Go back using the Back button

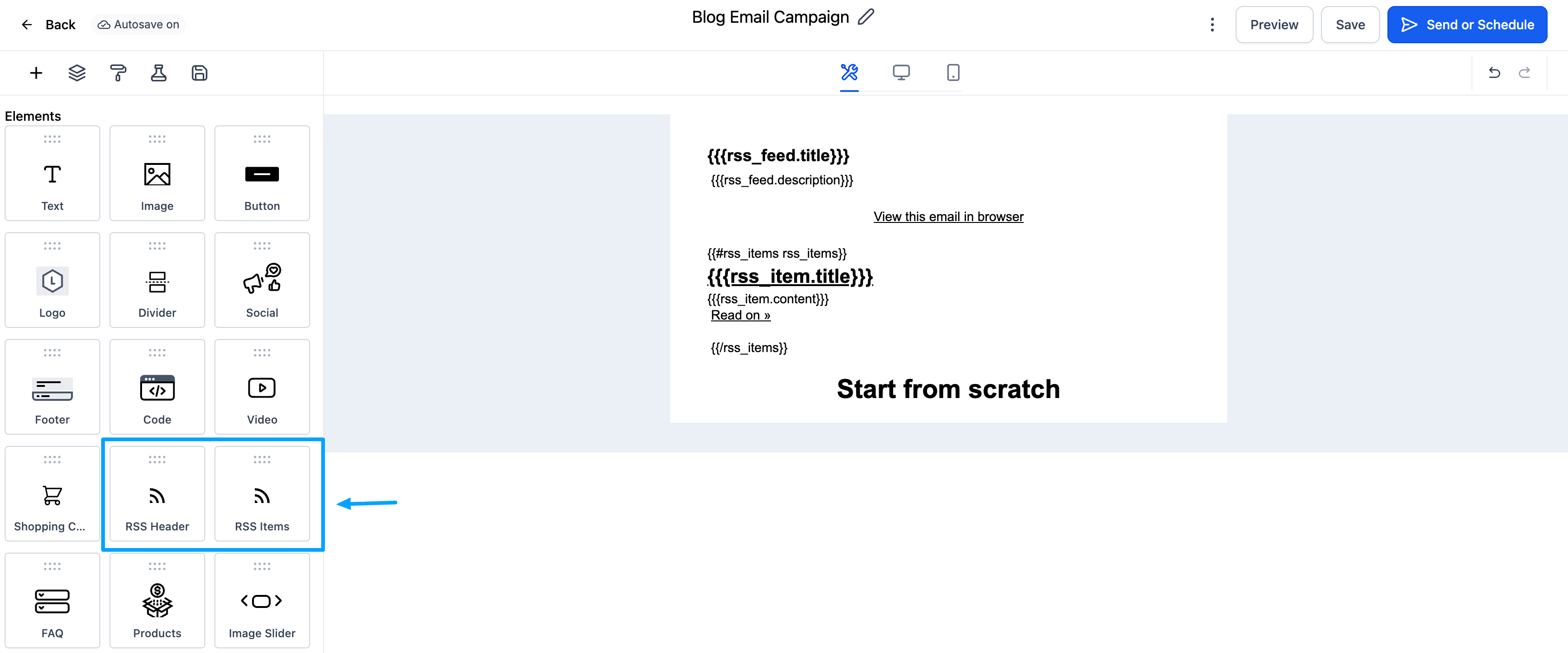(48, 25)
